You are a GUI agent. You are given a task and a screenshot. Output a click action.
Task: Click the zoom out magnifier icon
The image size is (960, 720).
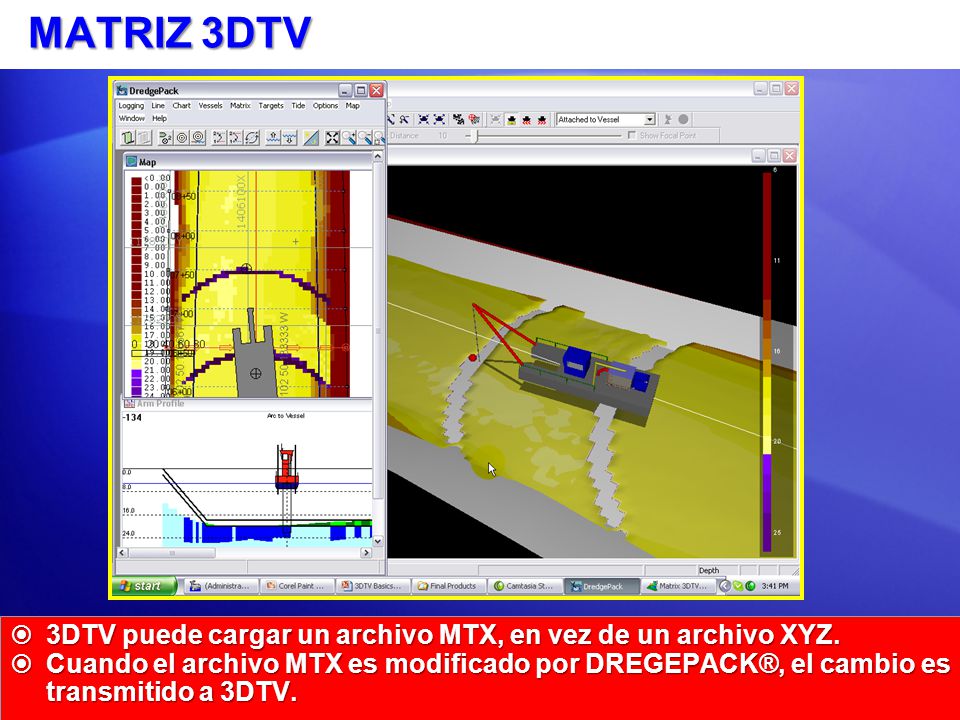point(366,137)
